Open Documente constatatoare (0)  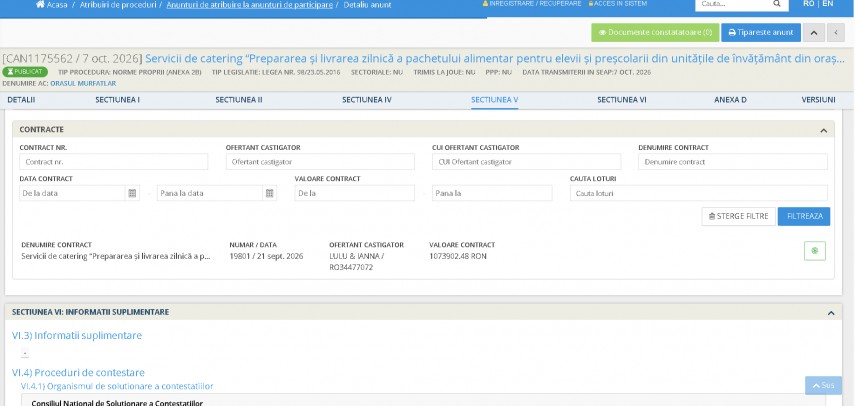pyautogui.click(x=655, y=32)
